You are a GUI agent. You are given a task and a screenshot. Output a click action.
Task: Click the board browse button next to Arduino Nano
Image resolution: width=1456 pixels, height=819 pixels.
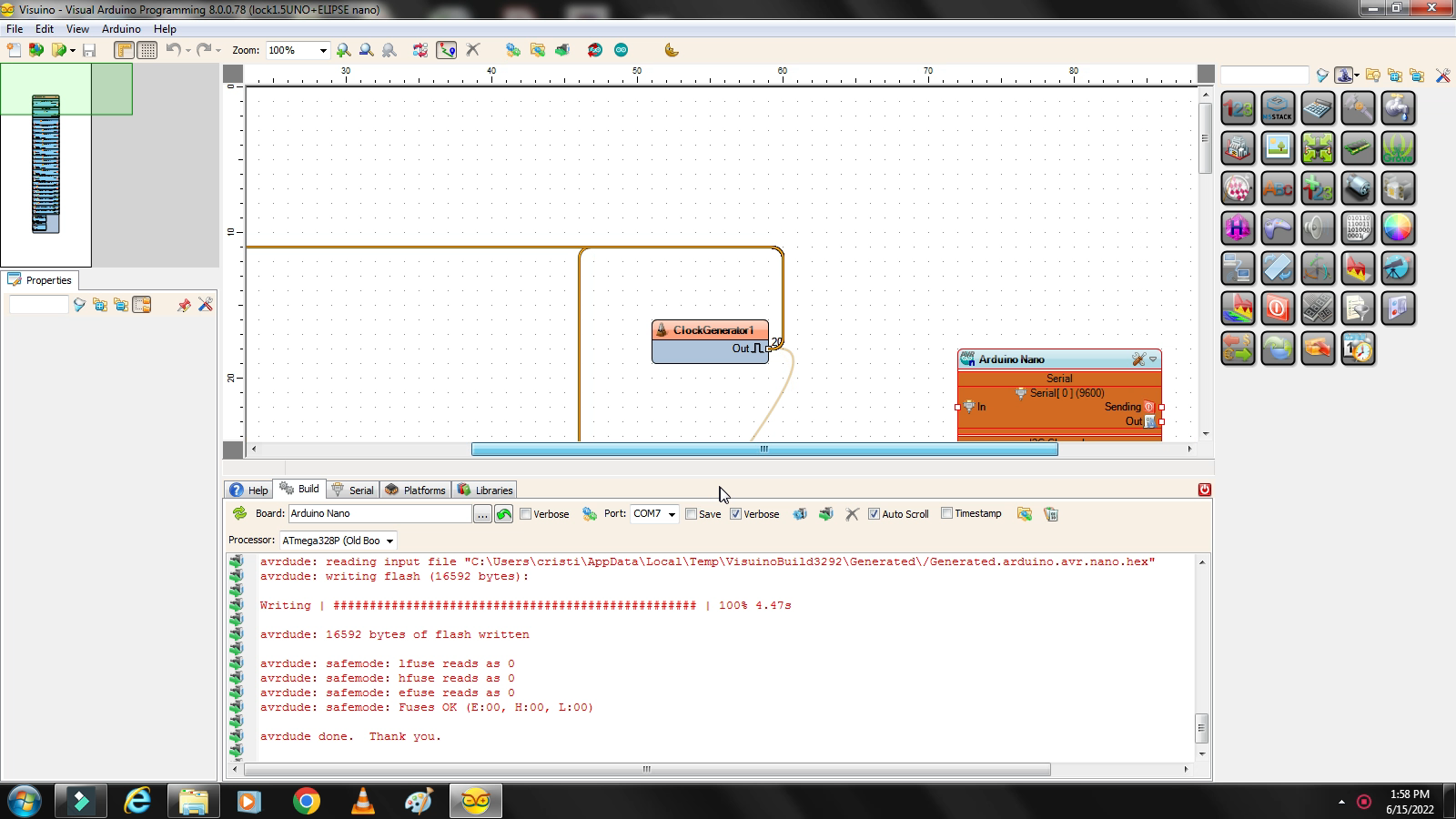(x=482, y=514)
